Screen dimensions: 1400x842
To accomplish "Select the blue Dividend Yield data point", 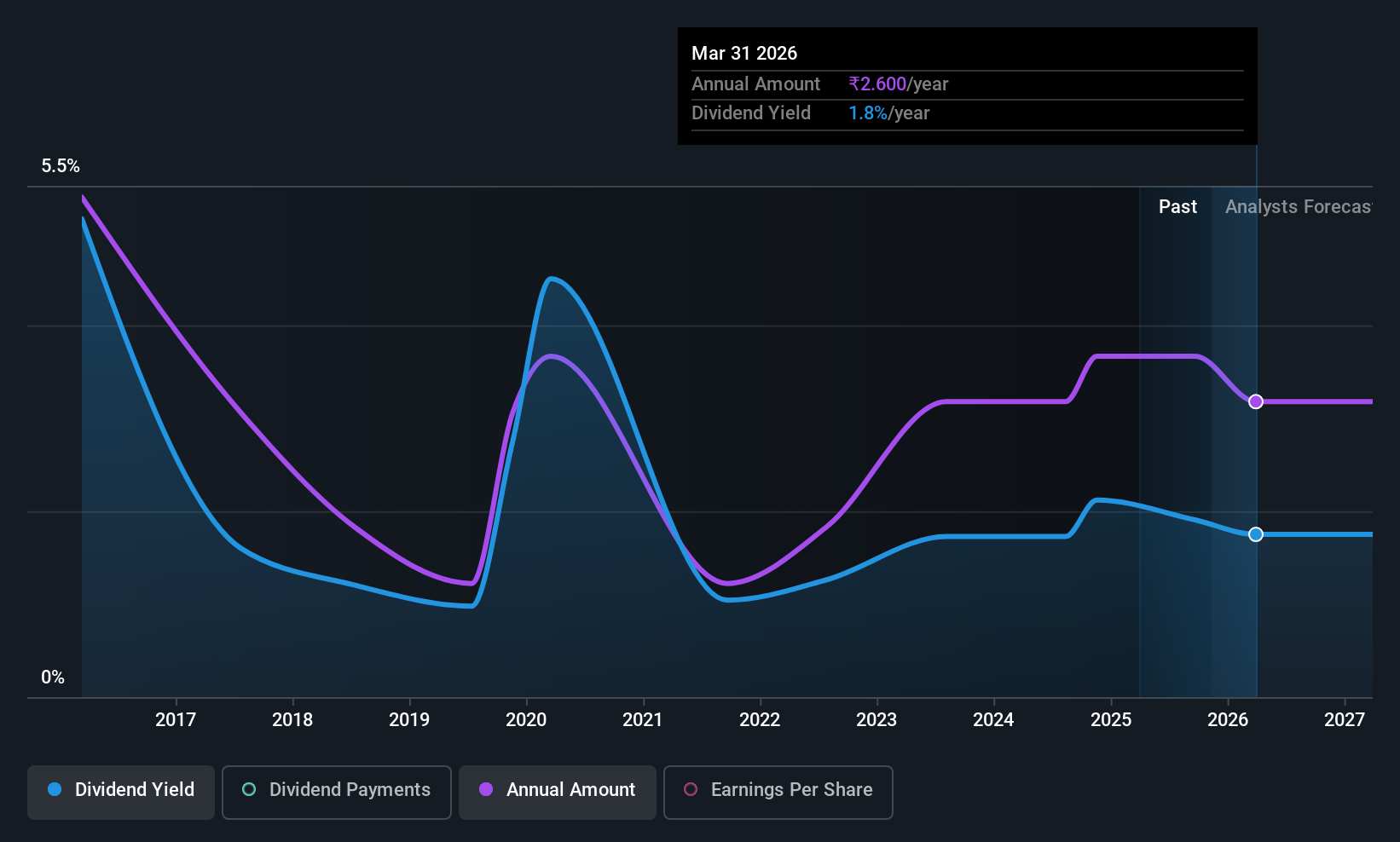I will pyautogui.click(x=1256, y=534).
